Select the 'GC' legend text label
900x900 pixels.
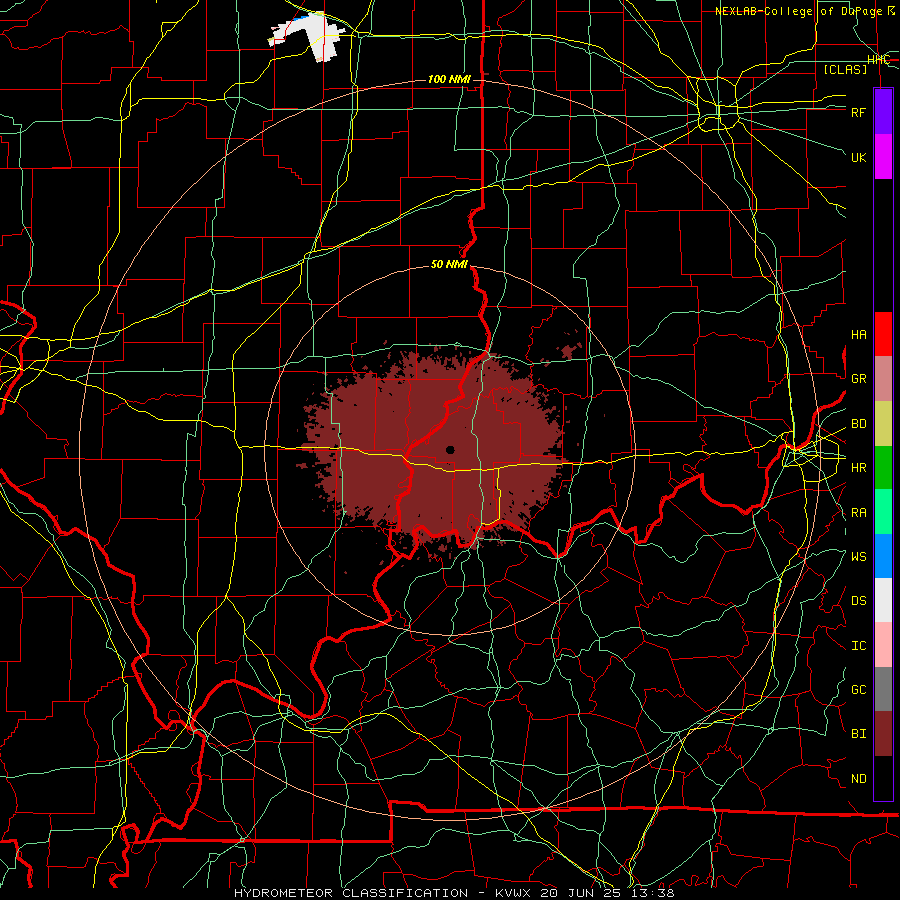click(x=858, y=690)
